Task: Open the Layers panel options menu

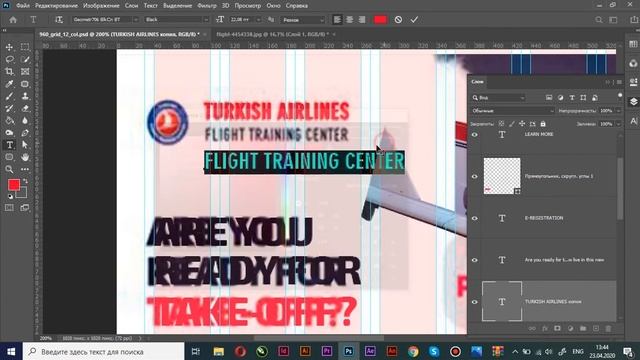Action: point(619,82)
